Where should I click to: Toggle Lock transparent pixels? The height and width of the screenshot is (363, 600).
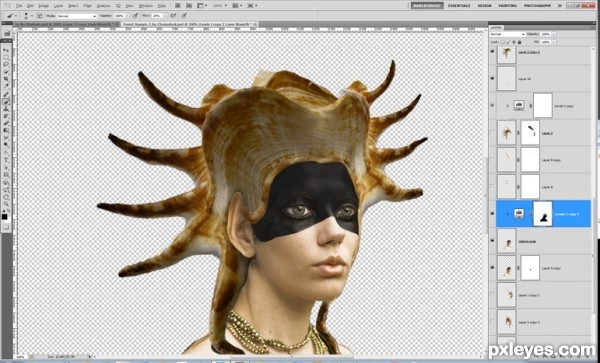[x=503, y=42]
